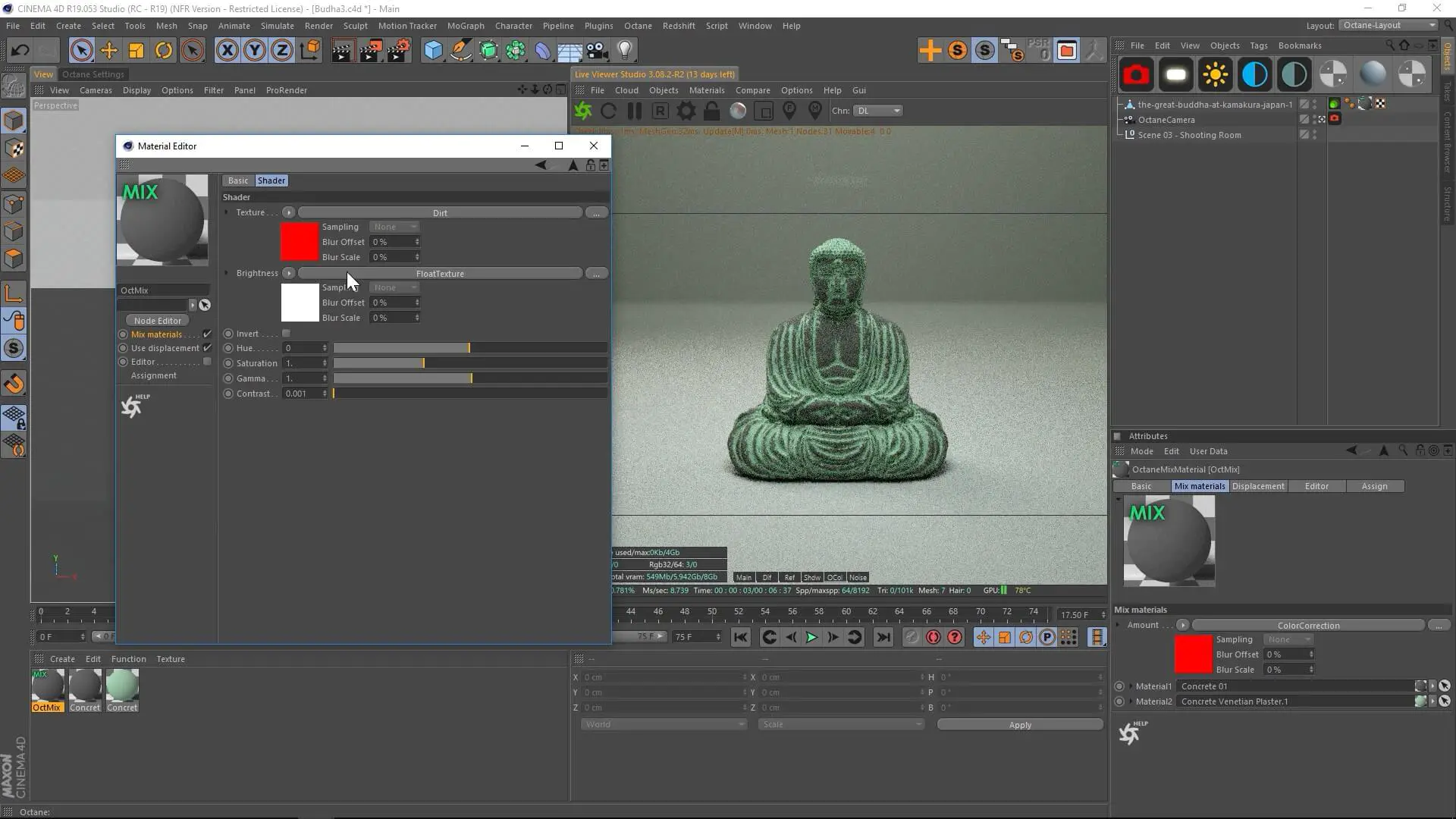Click the Undo arrow icon in toolbar

click(x=20, y=51)
